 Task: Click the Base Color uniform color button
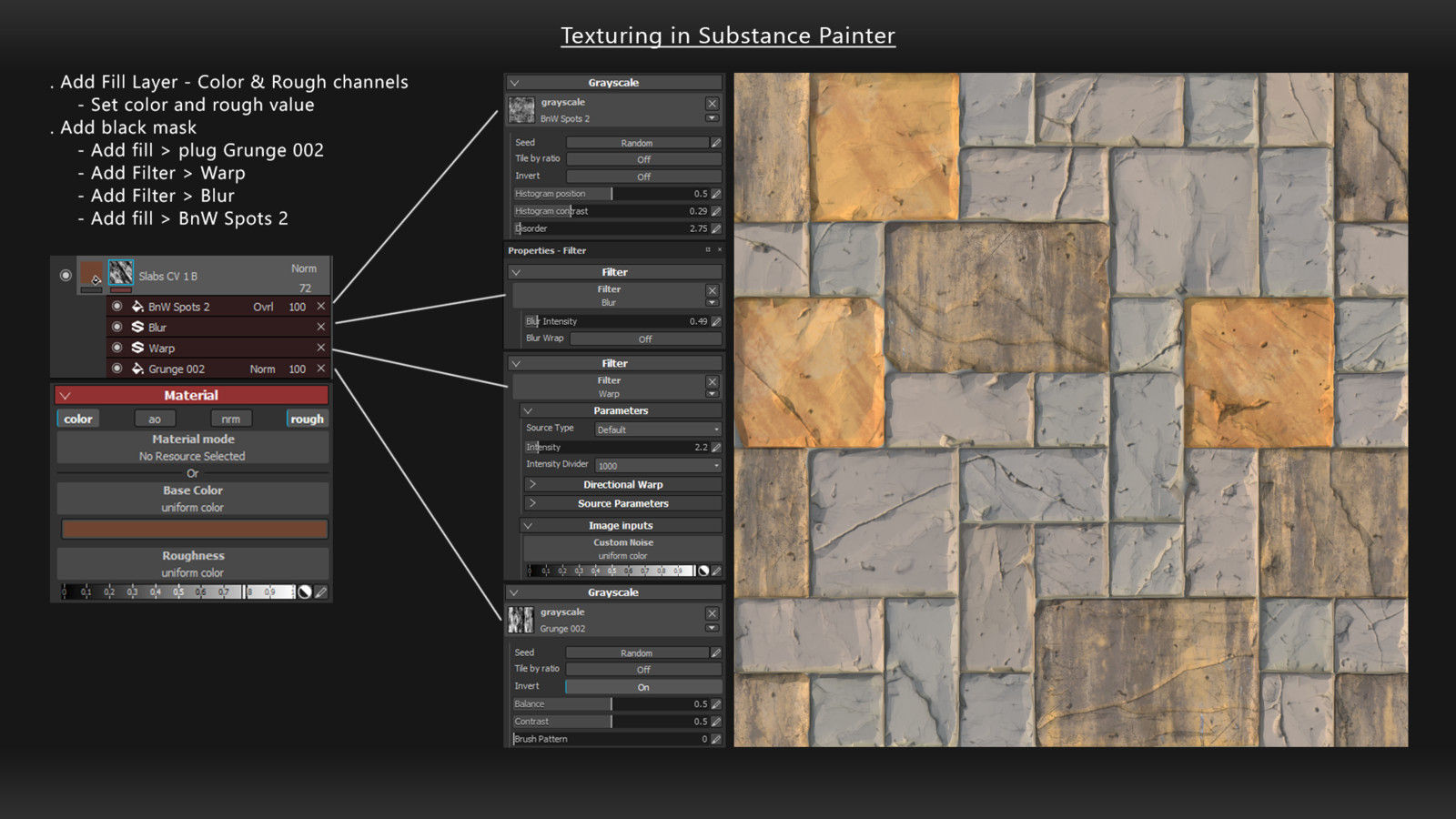(192, 499)
